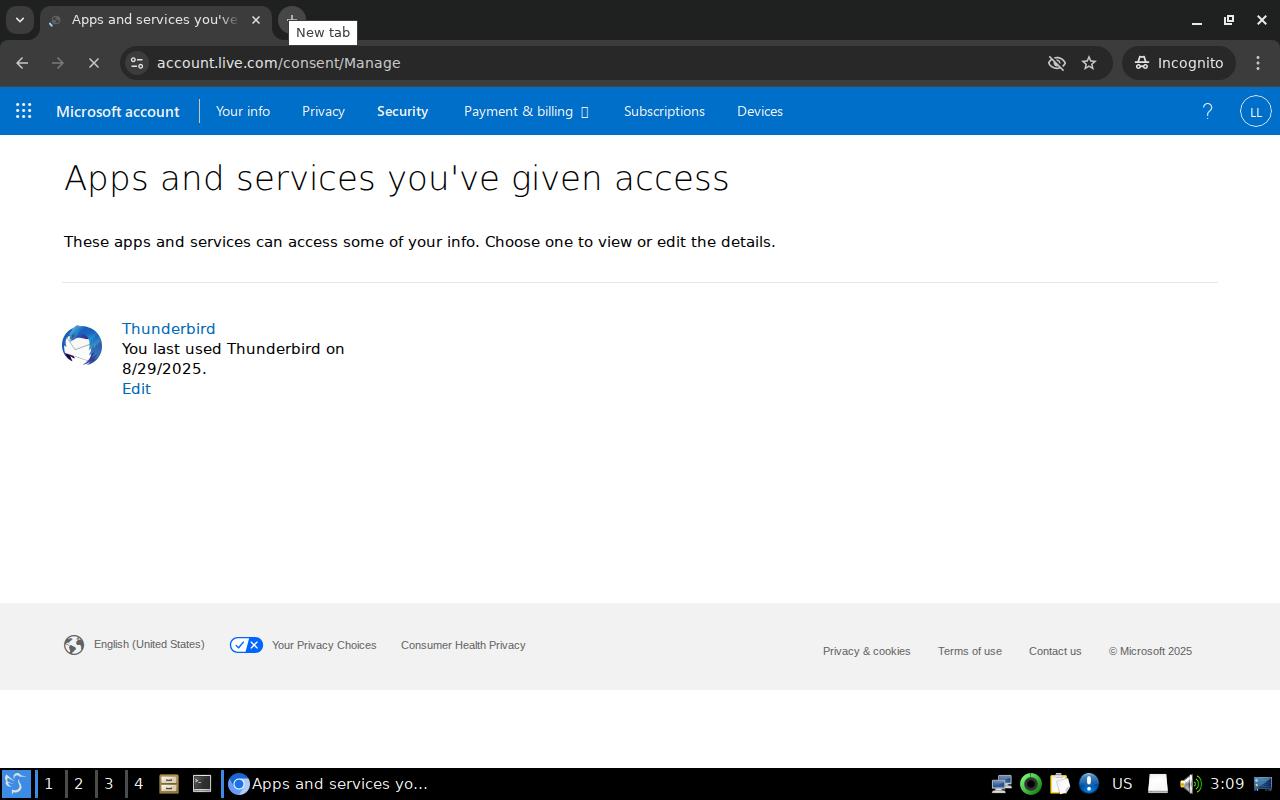The height and width of the screenshot is (800, 1280).
Task: Open the tab search dropdown arrow
Action: click(x=19, y=20)
